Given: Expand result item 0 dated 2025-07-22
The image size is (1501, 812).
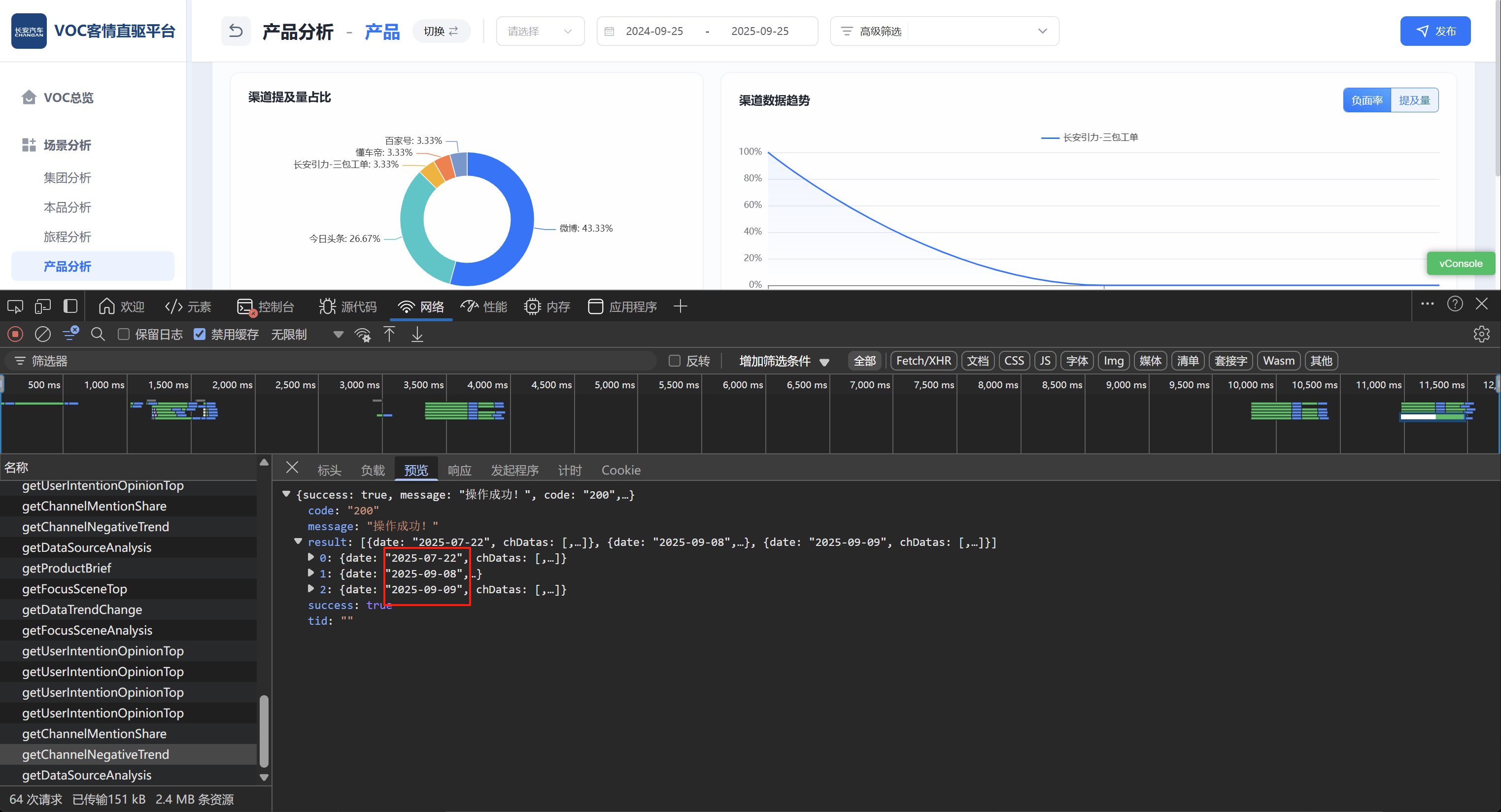Looking at the screenshot, I should pos(311,557).
